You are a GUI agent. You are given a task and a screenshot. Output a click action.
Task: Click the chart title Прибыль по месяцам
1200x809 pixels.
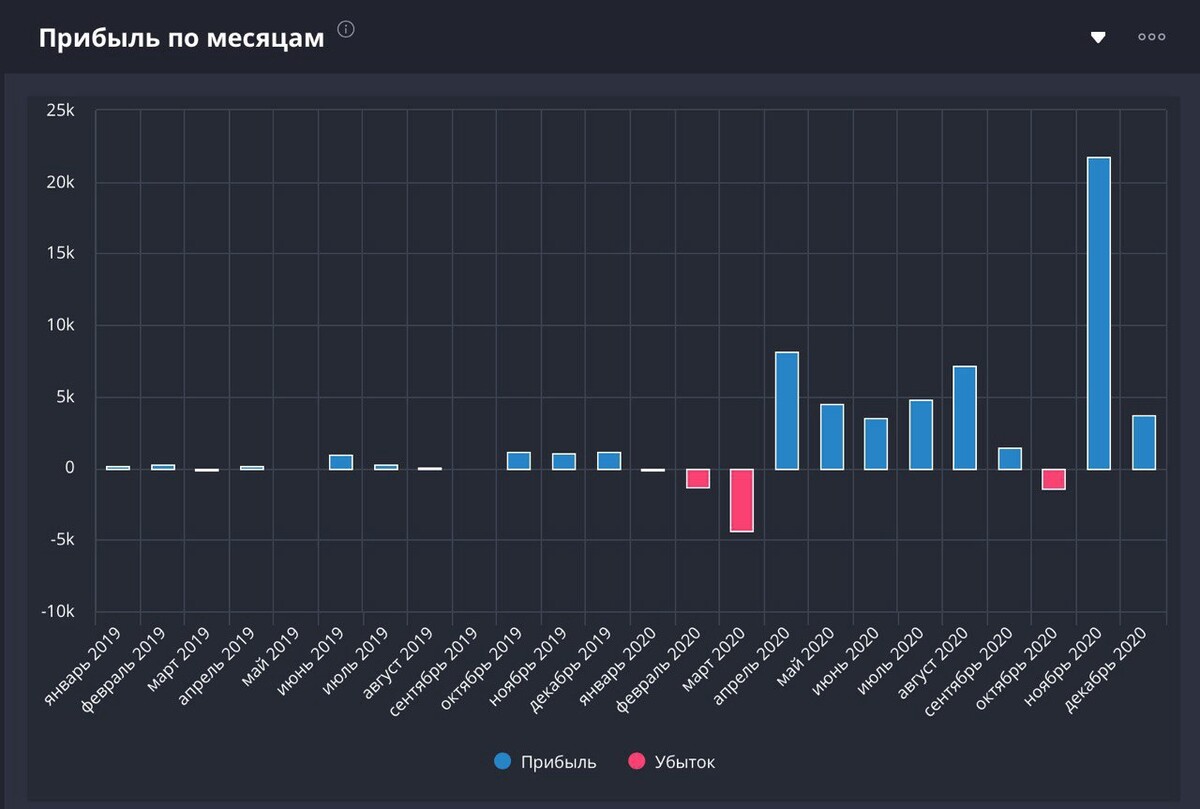pos(181,38)
